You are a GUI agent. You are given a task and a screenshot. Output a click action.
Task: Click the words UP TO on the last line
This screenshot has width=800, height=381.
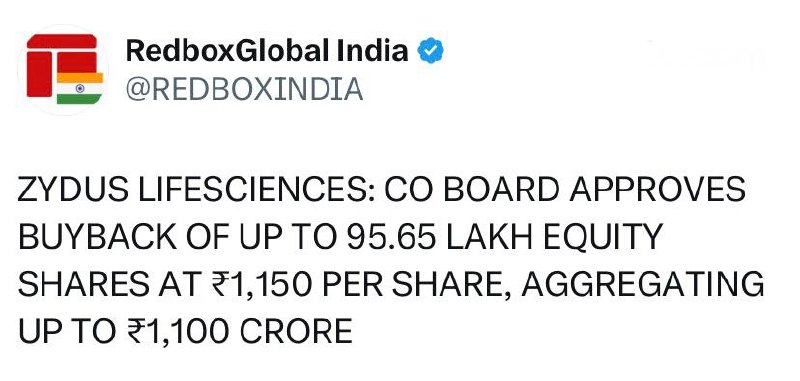pos(67,332)
